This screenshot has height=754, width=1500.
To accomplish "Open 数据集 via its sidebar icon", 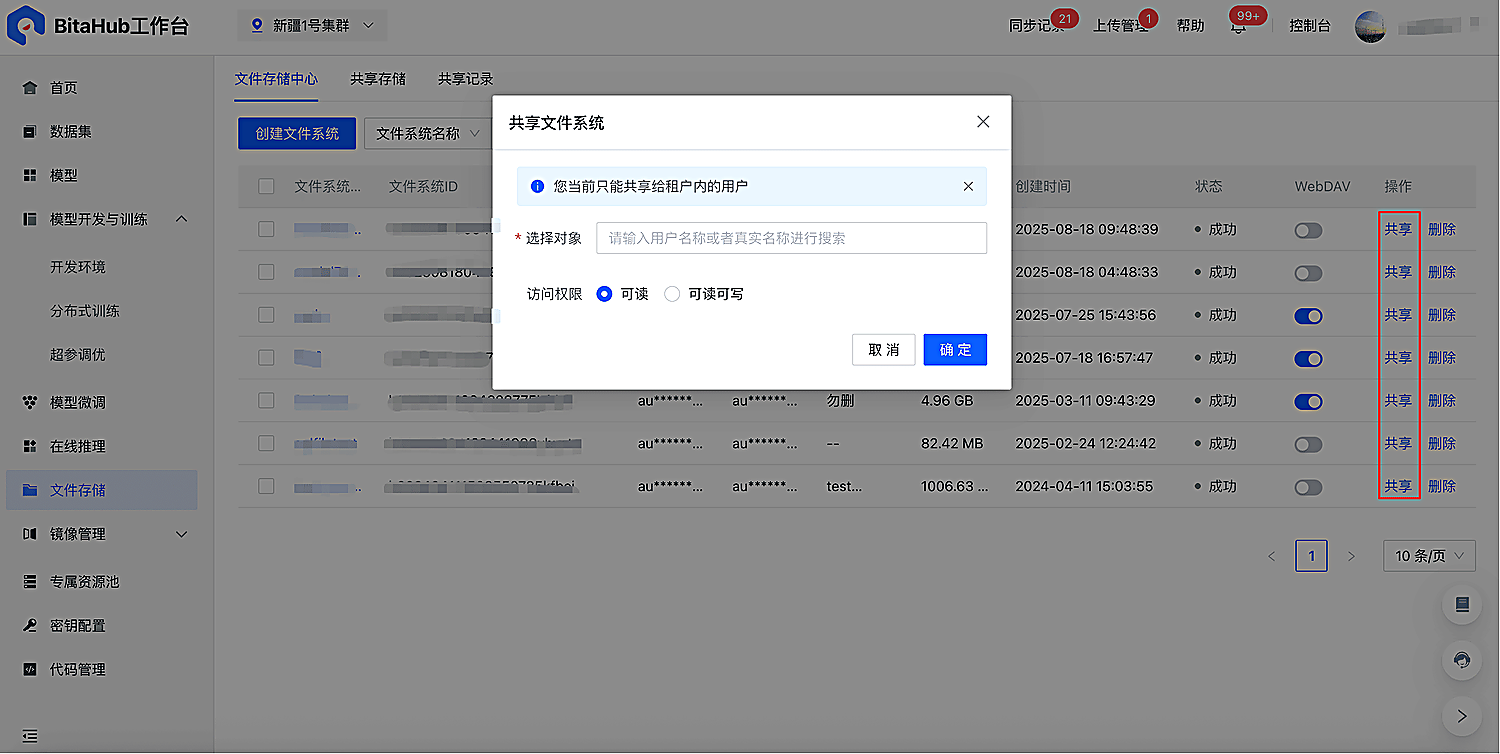I will [x=30, y=132].
